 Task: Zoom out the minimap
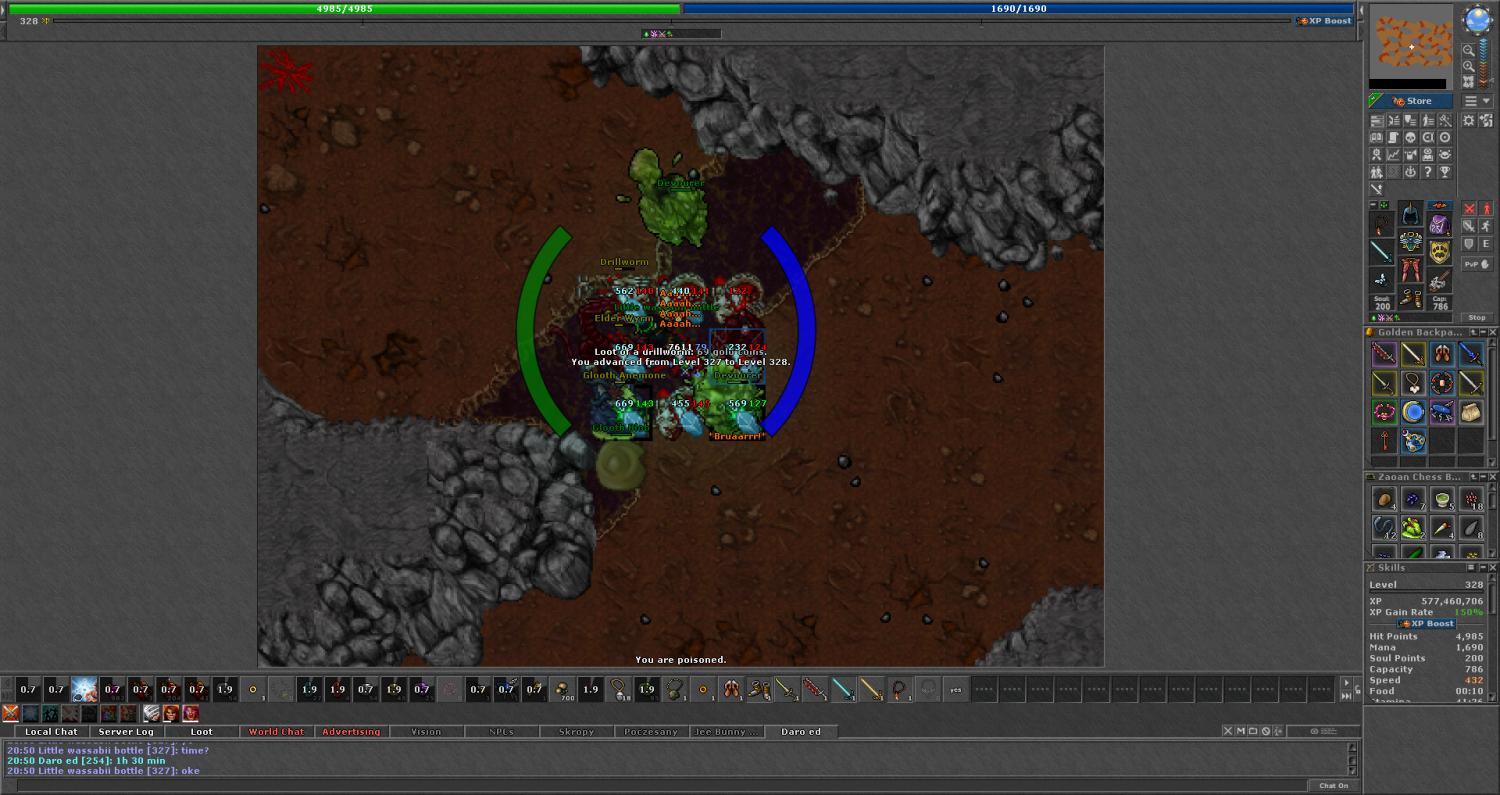pyautogui.click(x=1468, y=50)
